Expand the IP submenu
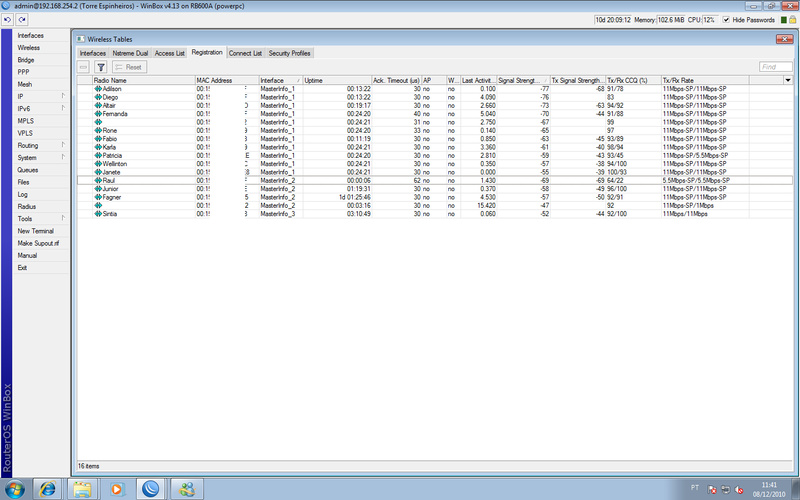Image resolution: width=800 pixels, height=500 pixels. [63, 96]
